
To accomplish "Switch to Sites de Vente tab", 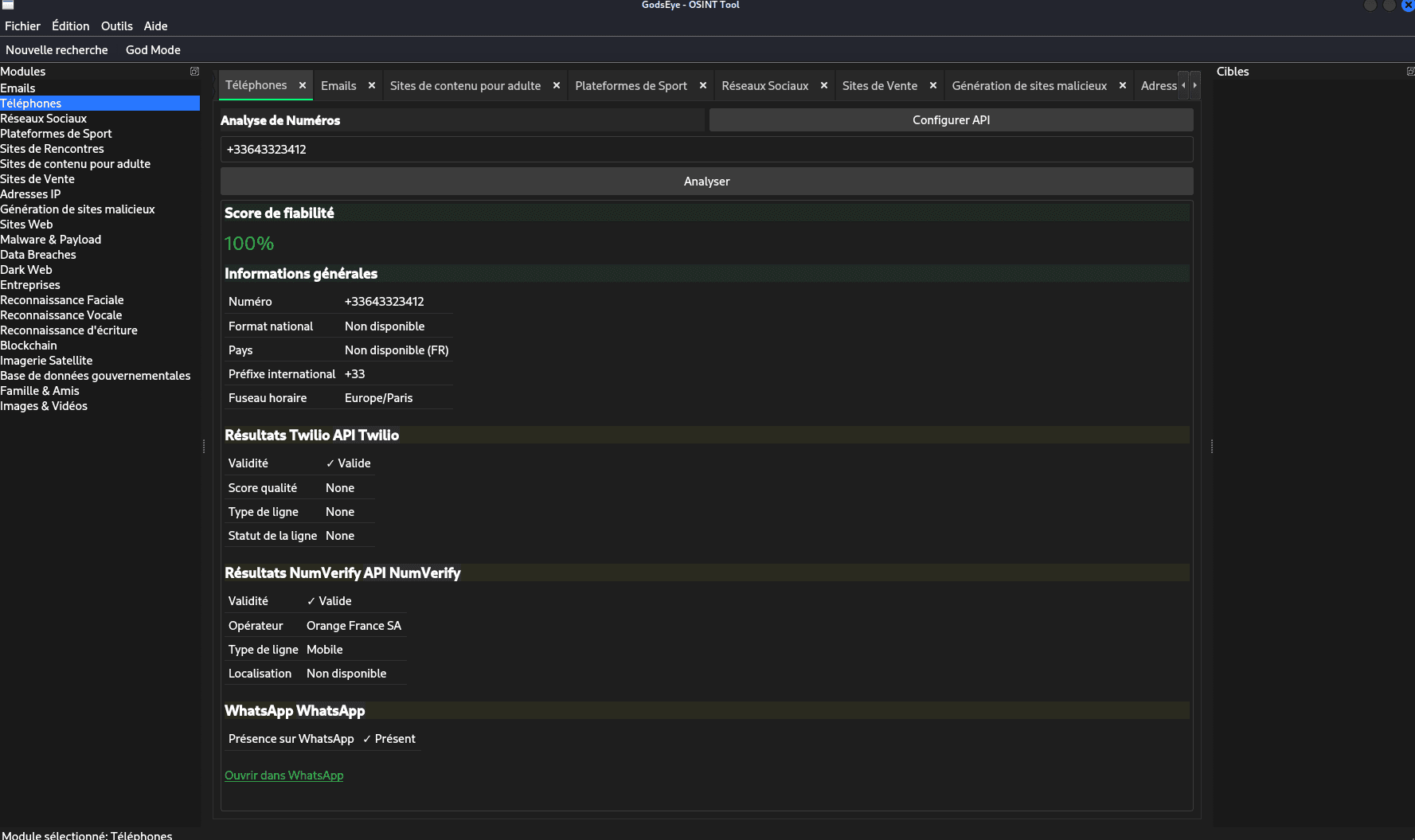I will coord(879,85).
